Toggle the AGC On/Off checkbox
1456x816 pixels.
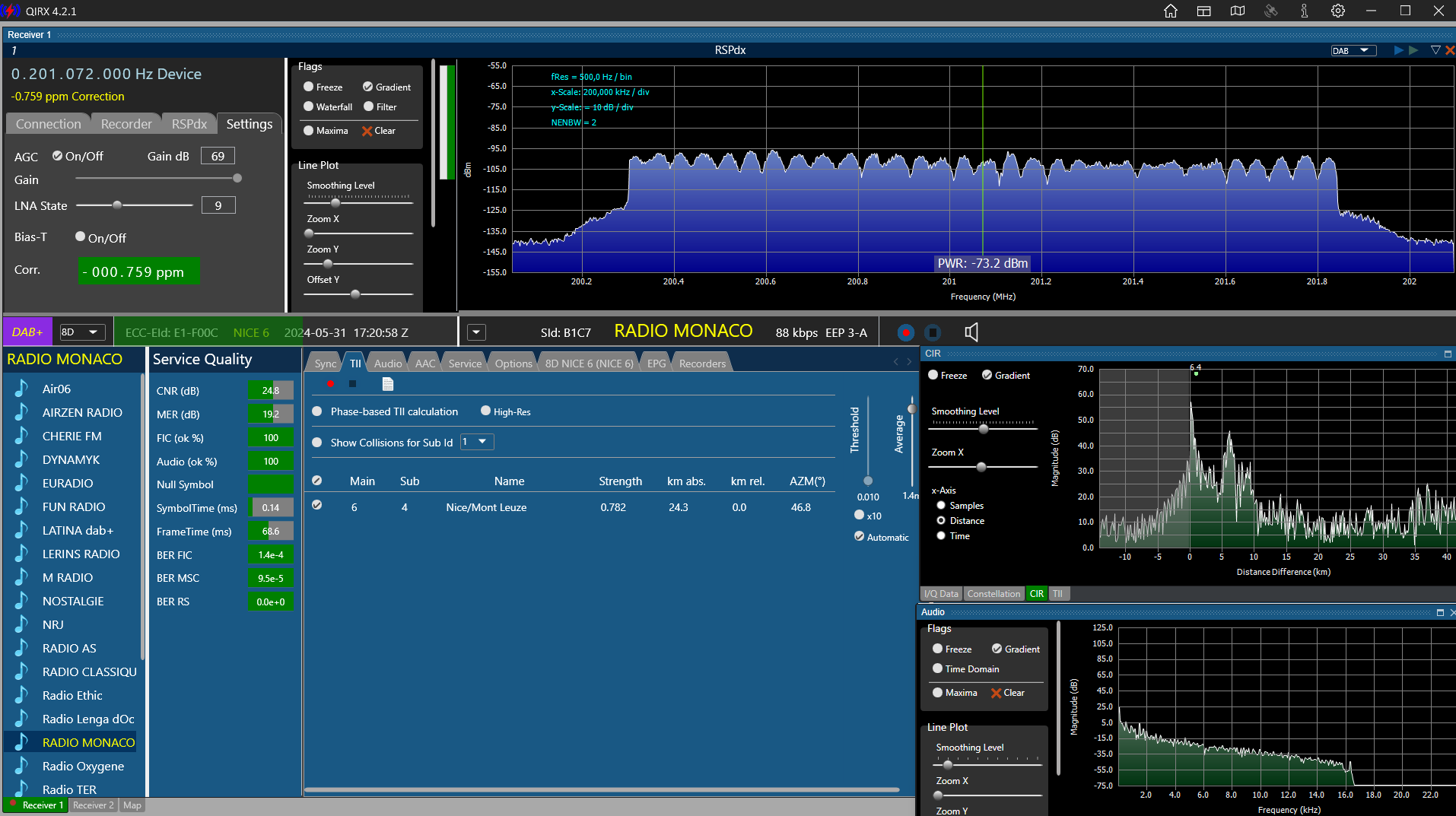[57, 156]
